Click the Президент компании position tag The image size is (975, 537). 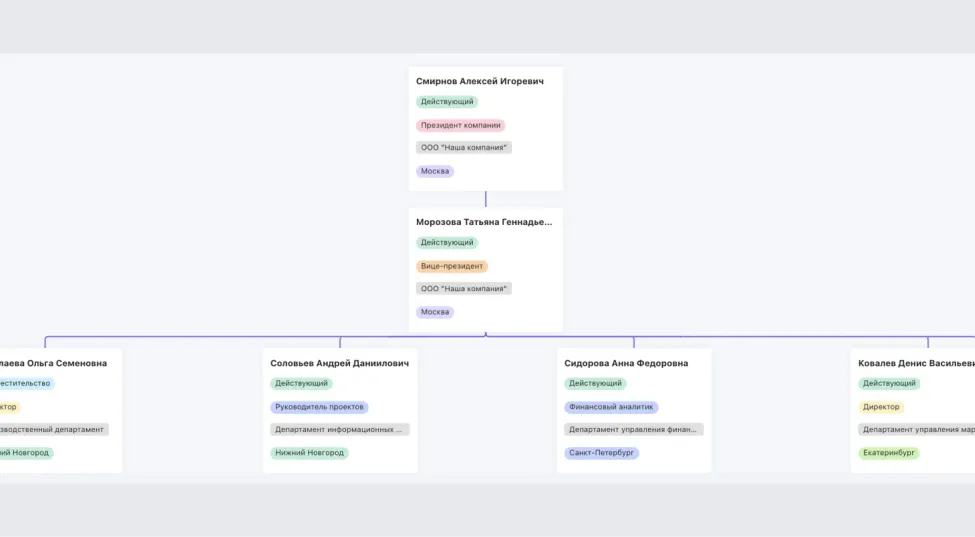(460, 126)
